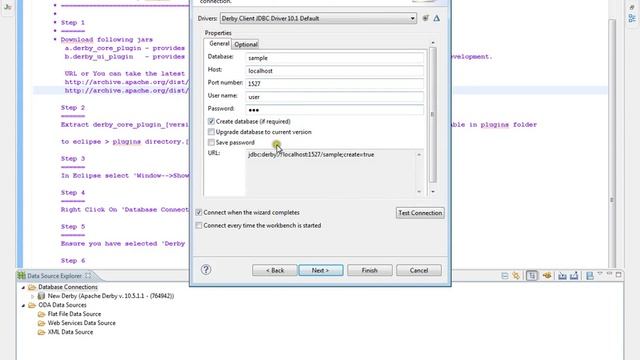
Task: Enable the Save password checkbox
Action: [x=211, y=142]
